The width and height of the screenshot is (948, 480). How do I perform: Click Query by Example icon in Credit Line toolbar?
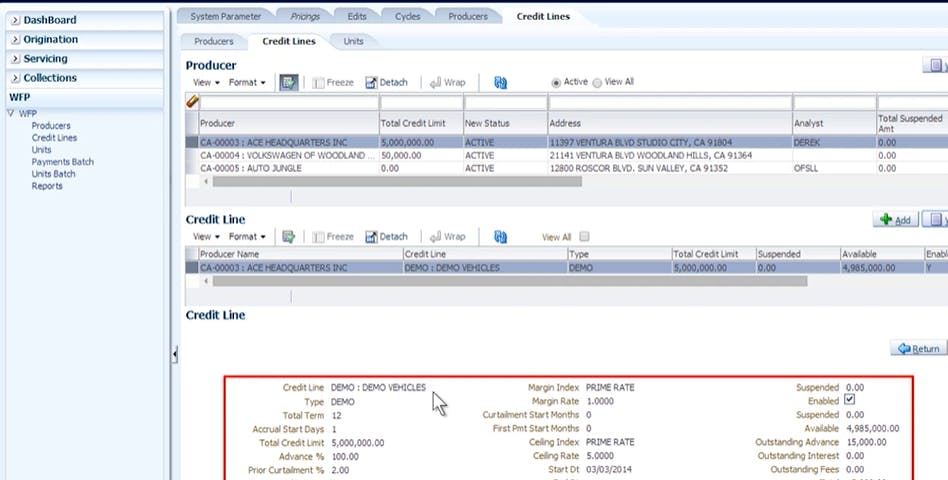coord(288,237)
